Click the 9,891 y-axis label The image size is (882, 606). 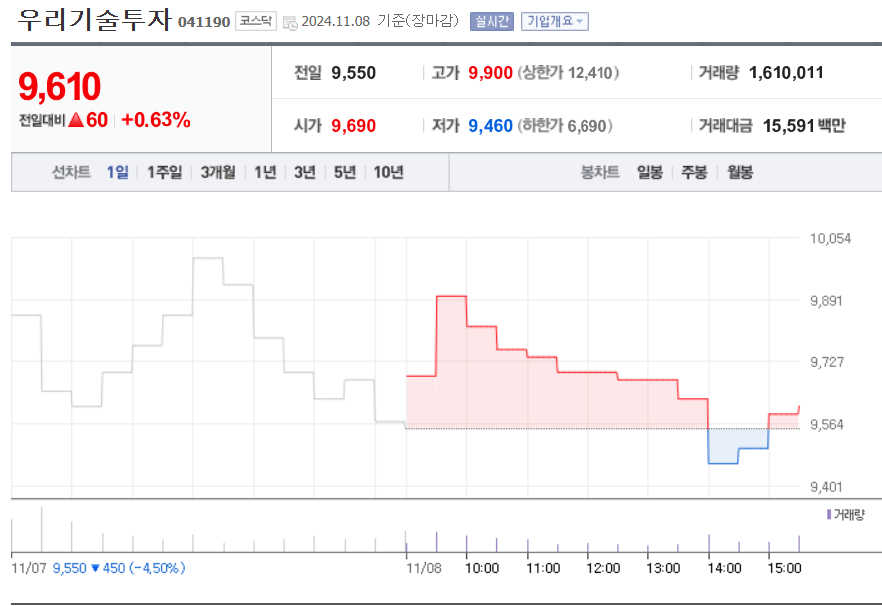pos(826,301)
